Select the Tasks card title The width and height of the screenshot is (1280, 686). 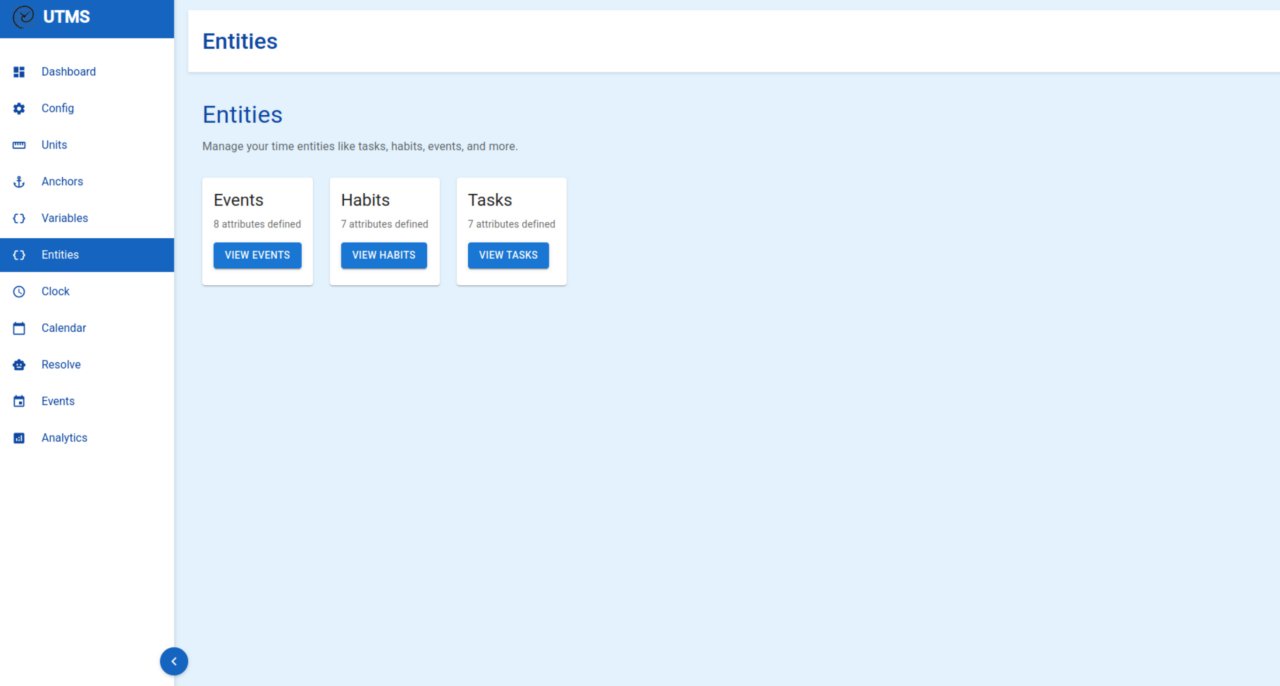490,200
